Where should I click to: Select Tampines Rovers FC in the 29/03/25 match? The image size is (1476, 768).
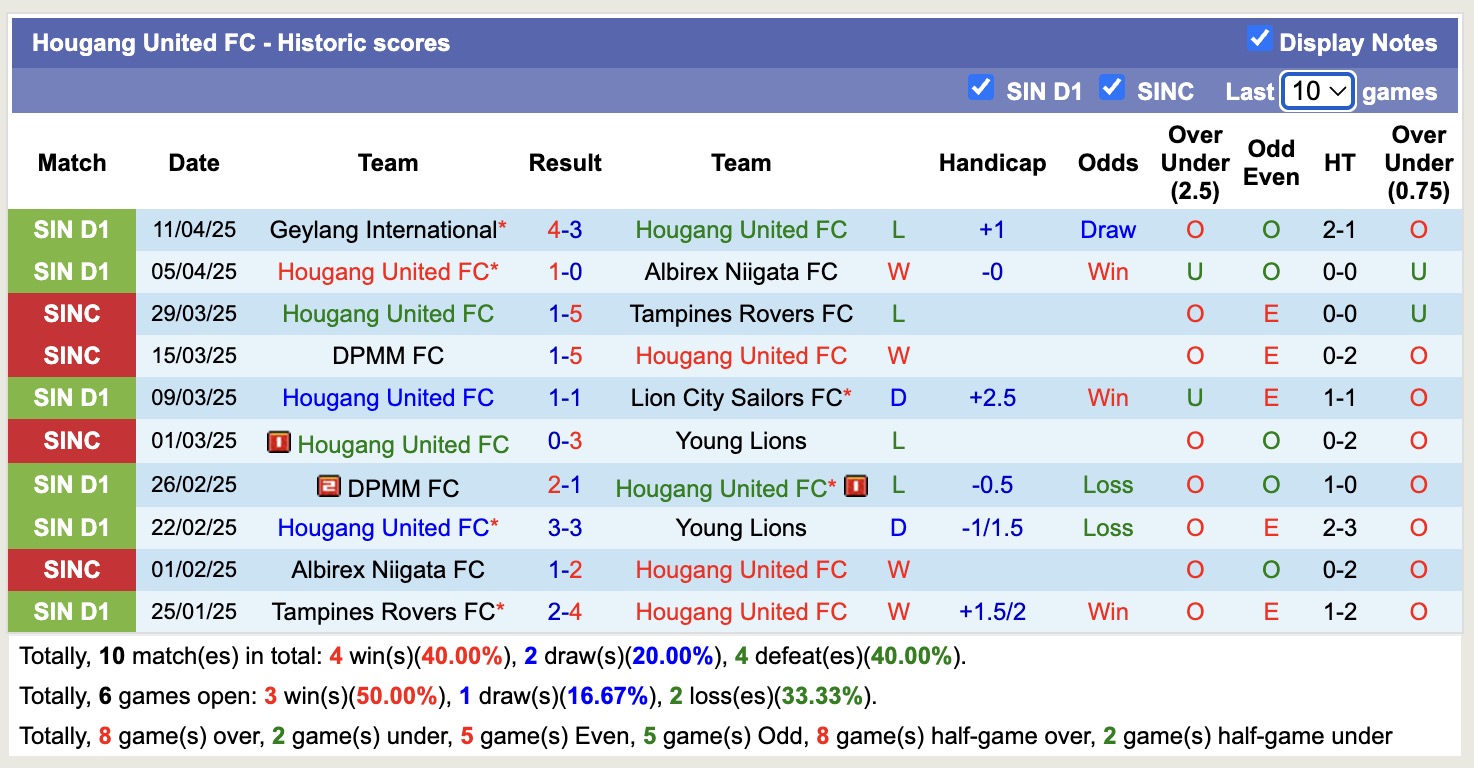(x=741, y=314)
